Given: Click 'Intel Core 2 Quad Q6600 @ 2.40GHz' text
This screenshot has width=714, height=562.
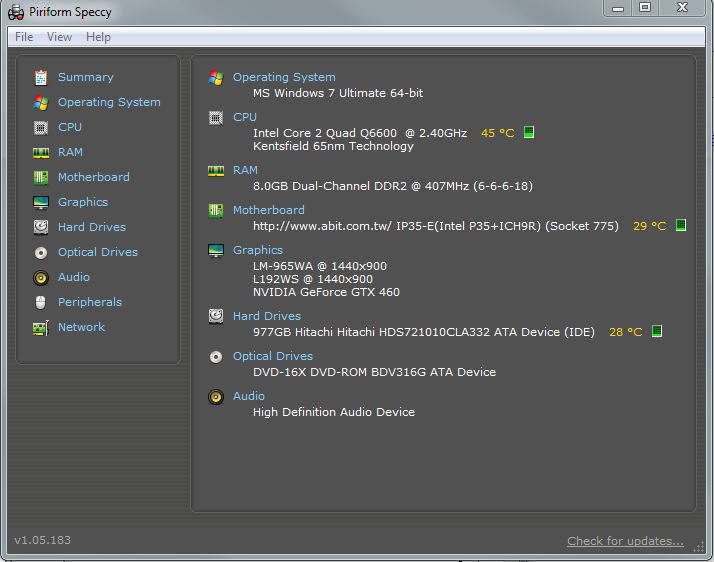Looking at the screenshot, I should (360, 133).
